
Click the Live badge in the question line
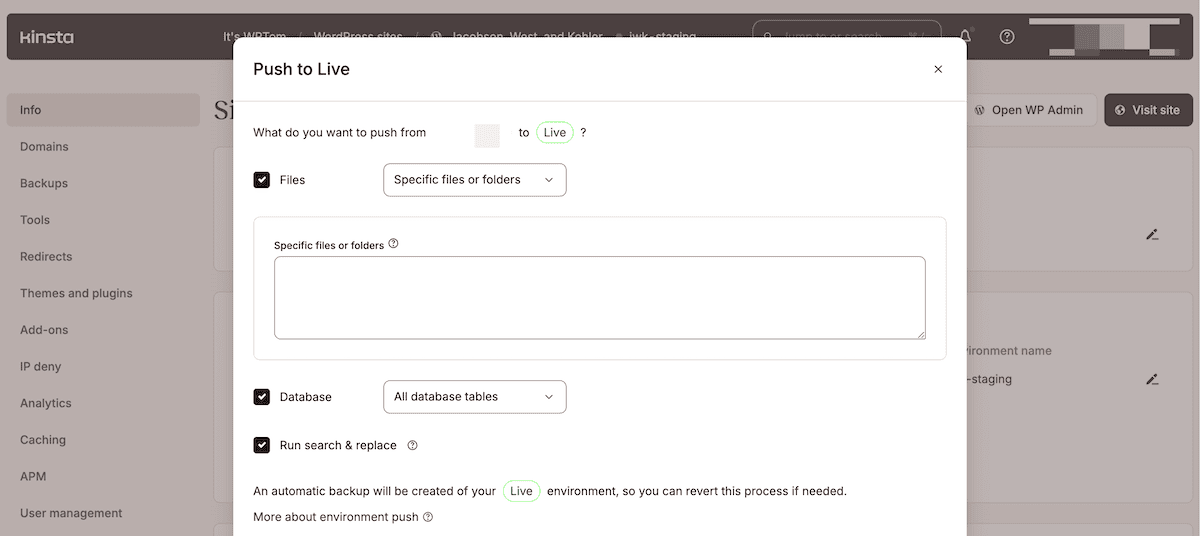click(x=555, y=132)
